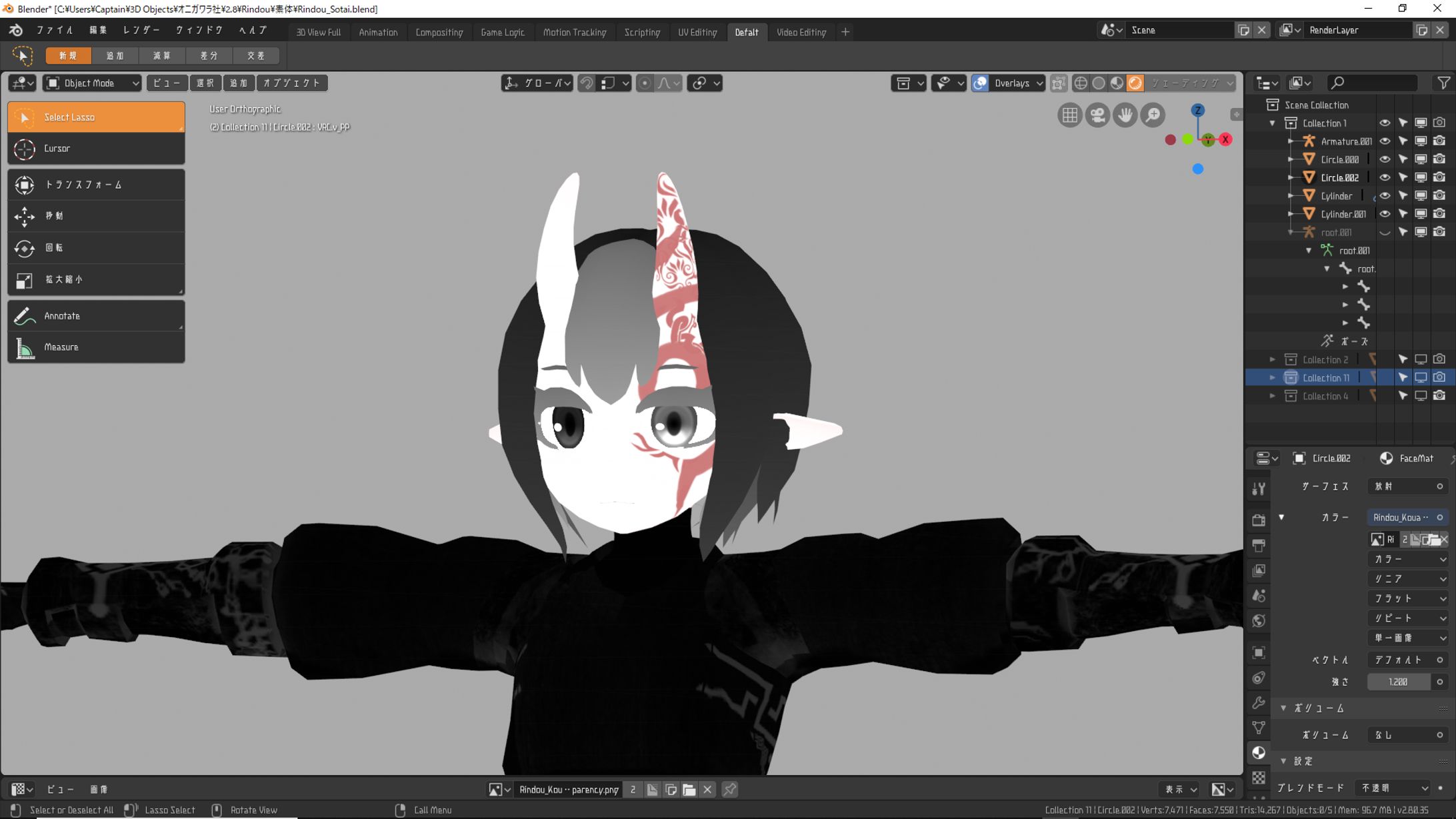Hide Cylinder.001 with eye icon
Screen dimensions: 1456x819
tap(1385, 214)
